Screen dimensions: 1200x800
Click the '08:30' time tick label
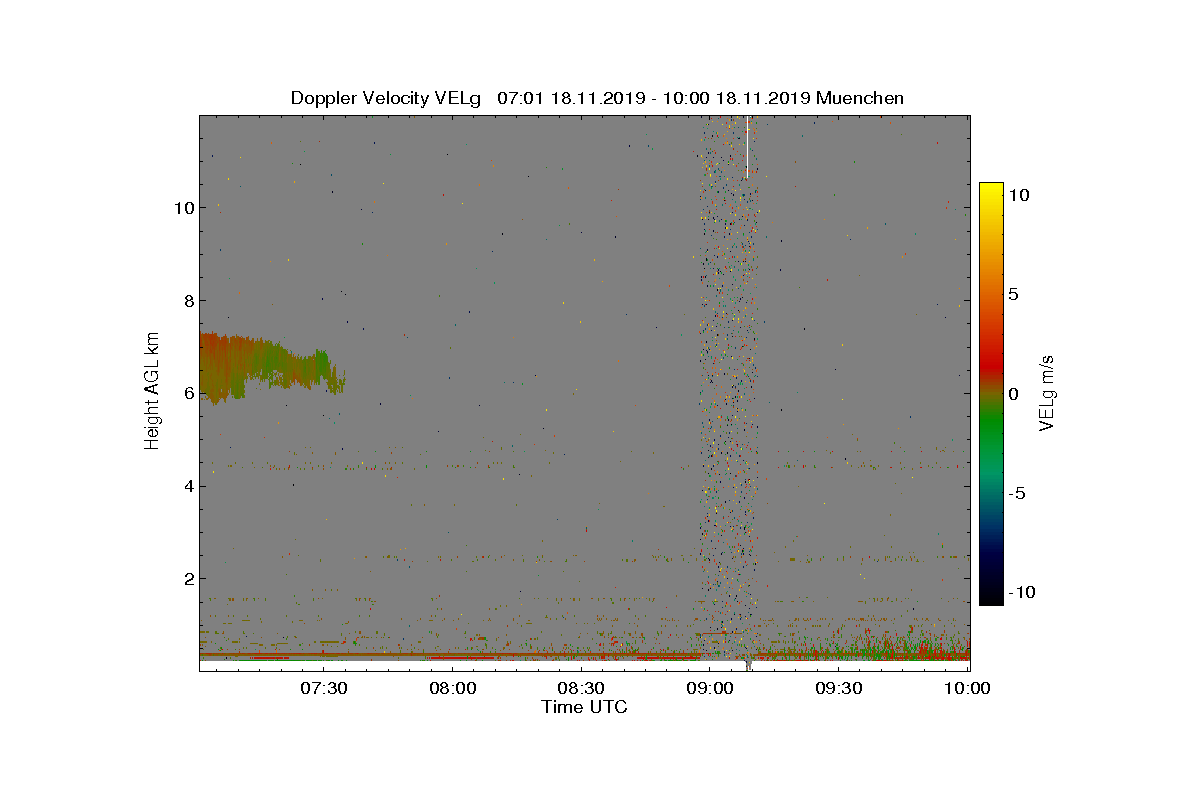pos(581,689)
